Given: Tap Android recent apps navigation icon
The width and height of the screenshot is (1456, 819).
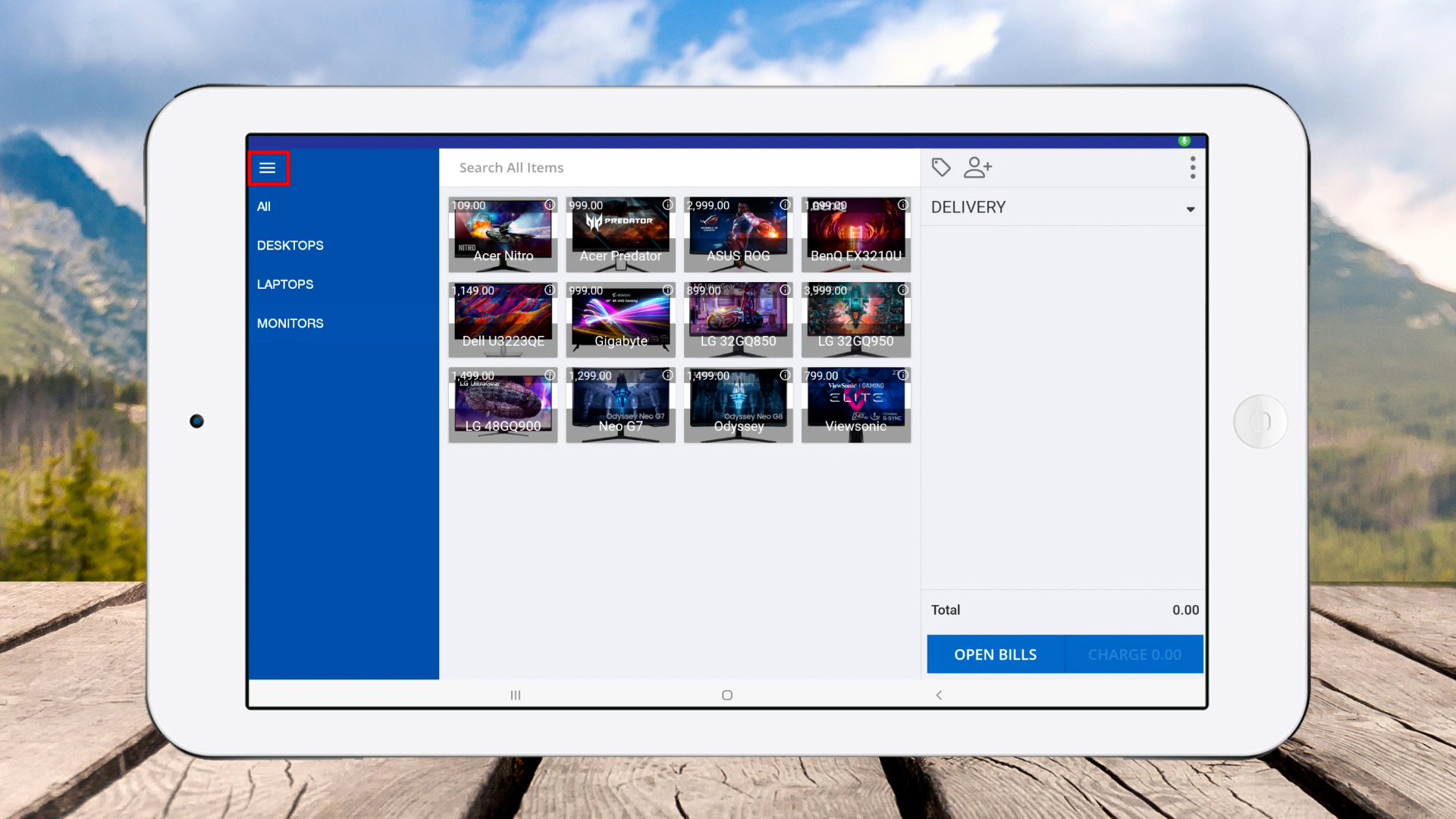Looking at the screenshot, I should 516,695.
